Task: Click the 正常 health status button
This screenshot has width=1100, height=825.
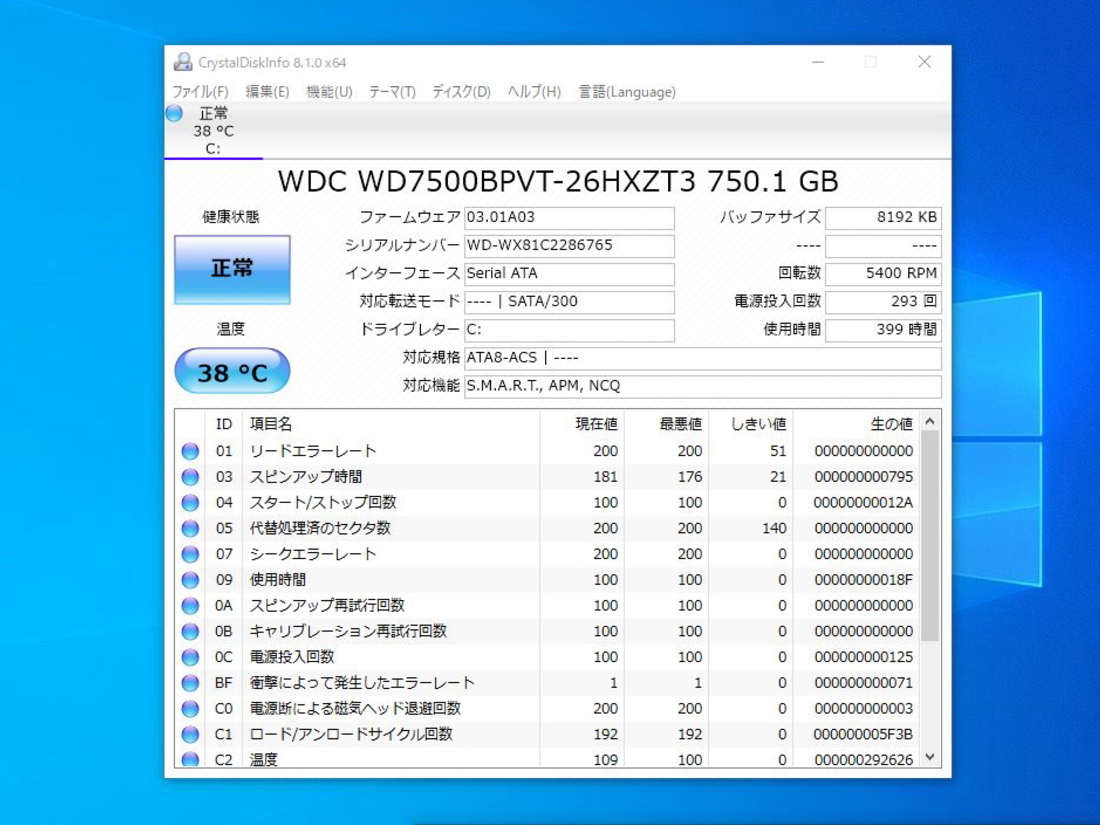Action: (232, 269)
